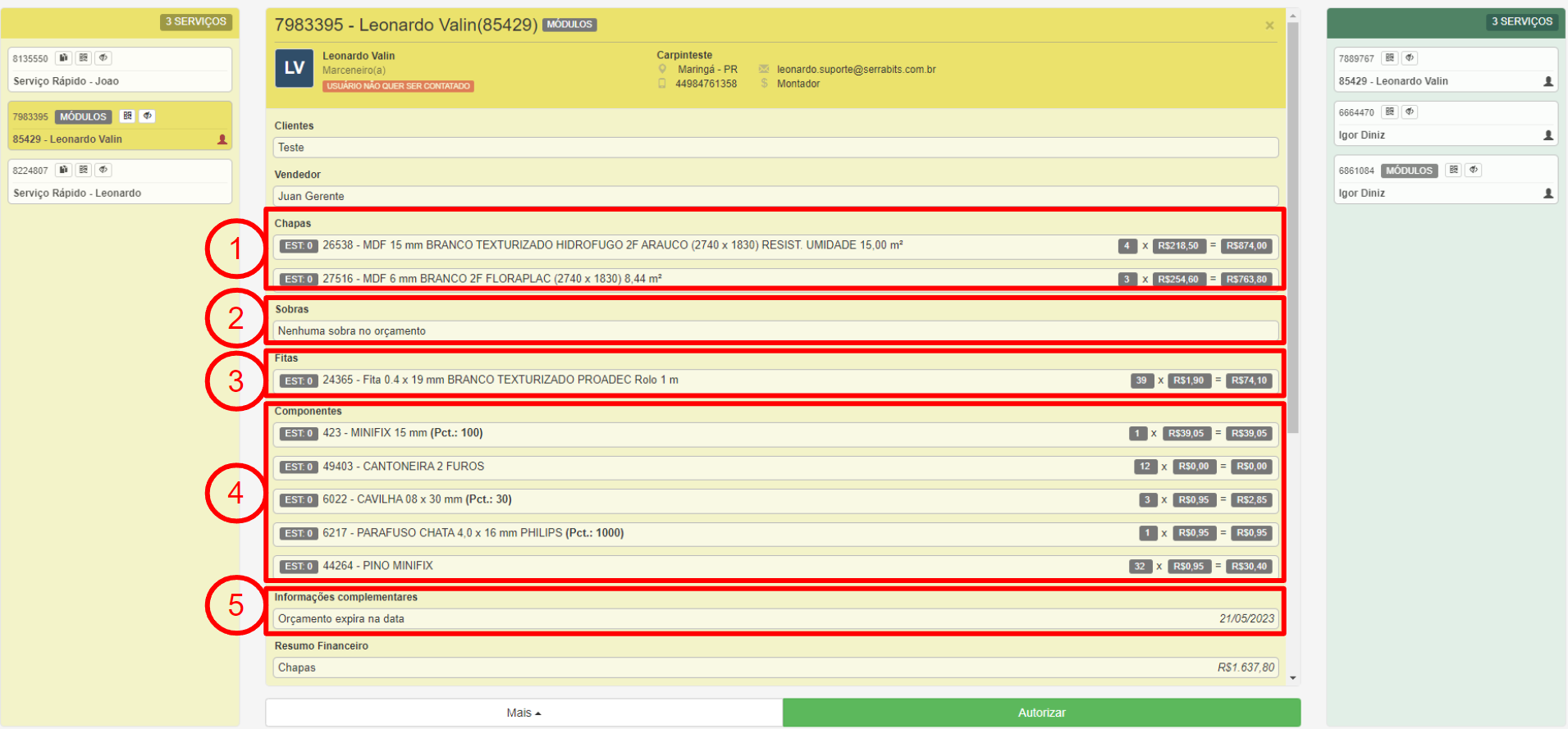Screen dimensions: 1568x729
Task: Click the red user icon on card 7983395
Action: [x=222, y=139]
